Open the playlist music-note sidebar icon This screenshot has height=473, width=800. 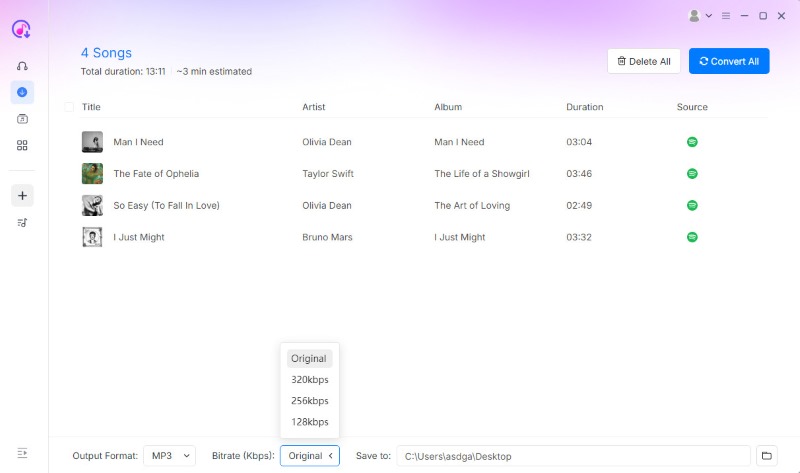pyautogui.click(x=22, y=222)
